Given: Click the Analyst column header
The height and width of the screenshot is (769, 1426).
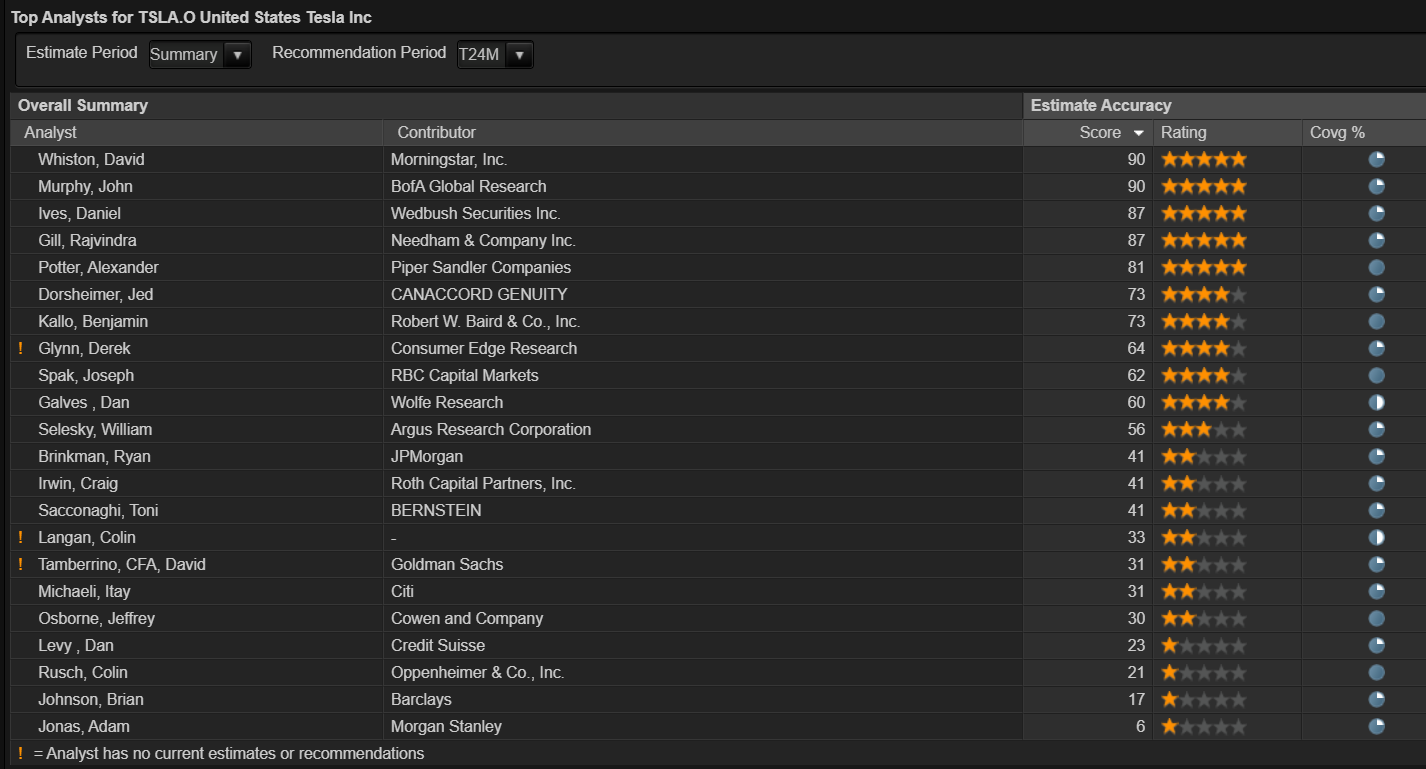Looking at the screenshot, I should coord(50,132).
